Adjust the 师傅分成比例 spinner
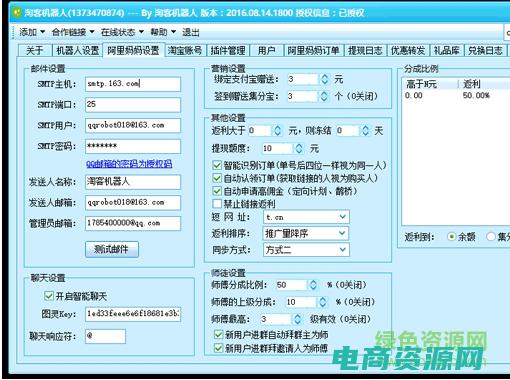Screen dimensions: 510x380 313,285
